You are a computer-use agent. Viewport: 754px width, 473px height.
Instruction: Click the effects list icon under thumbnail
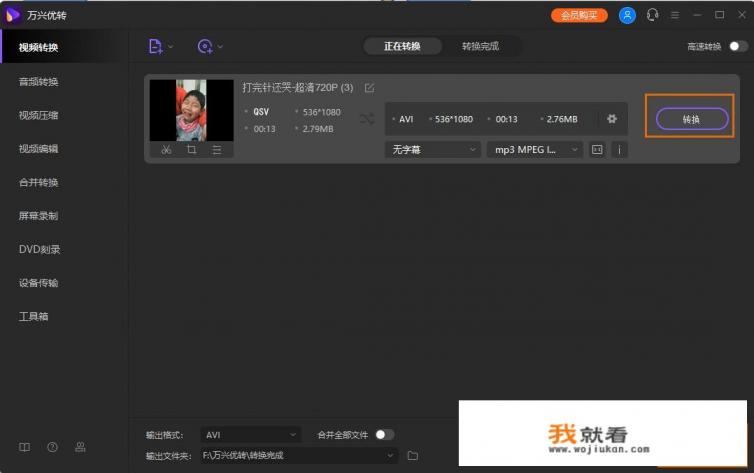click(217, 150)
